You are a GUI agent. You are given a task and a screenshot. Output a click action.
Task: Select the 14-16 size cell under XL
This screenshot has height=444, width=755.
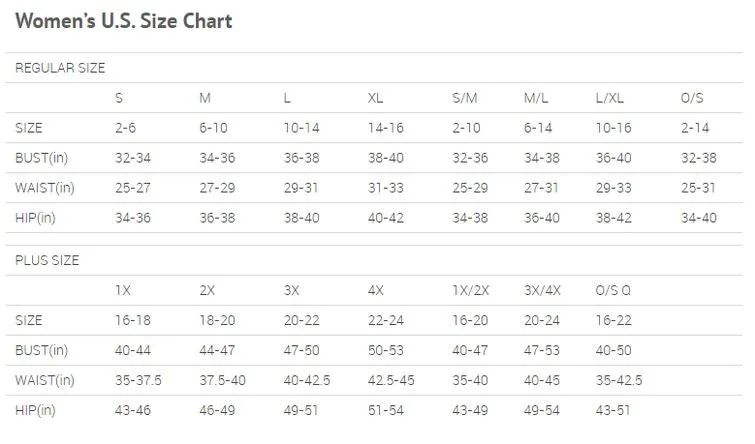pos(386,128)
